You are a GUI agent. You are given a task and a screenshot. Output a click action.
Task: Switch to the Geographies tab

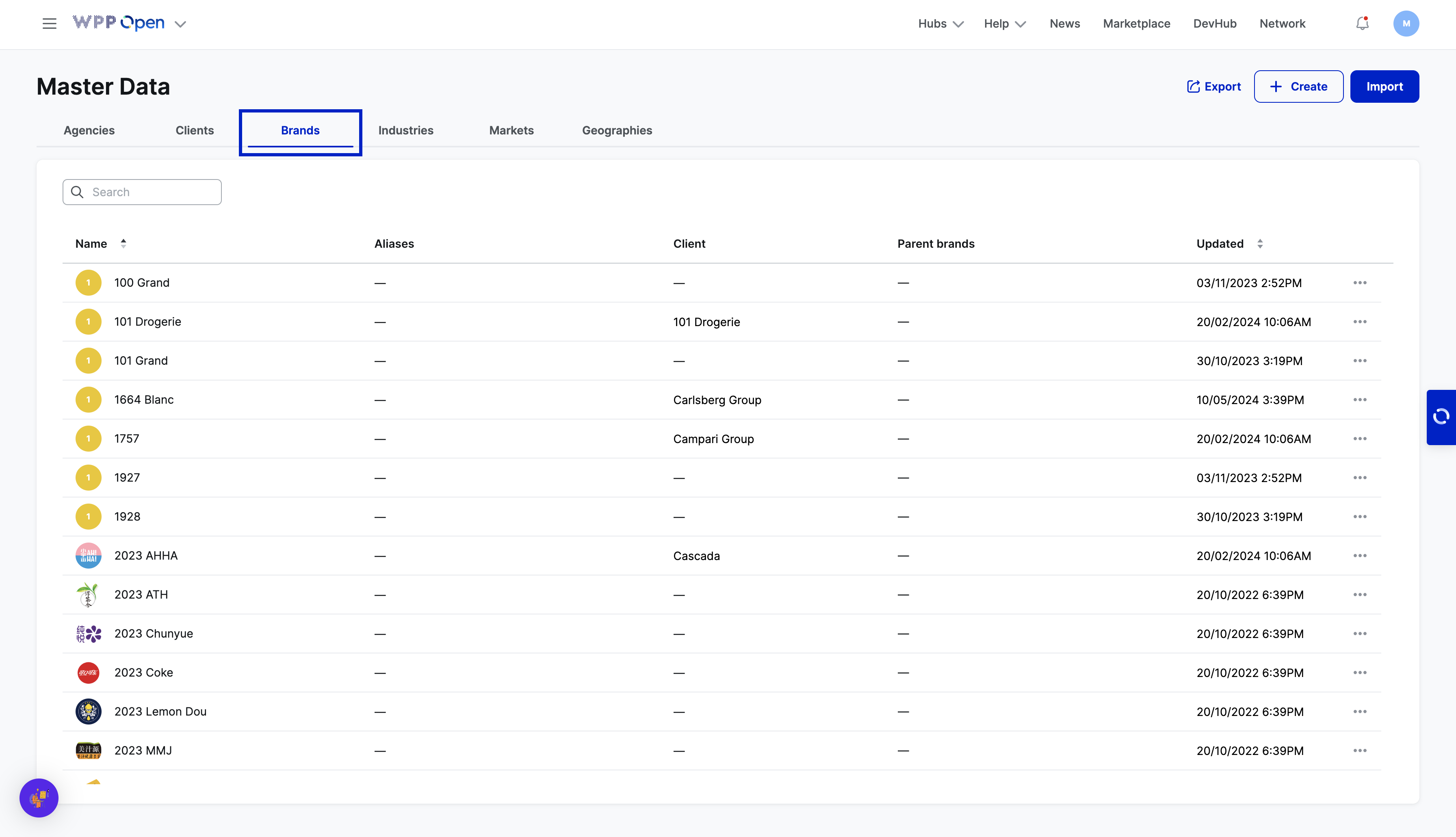point(616,130)
